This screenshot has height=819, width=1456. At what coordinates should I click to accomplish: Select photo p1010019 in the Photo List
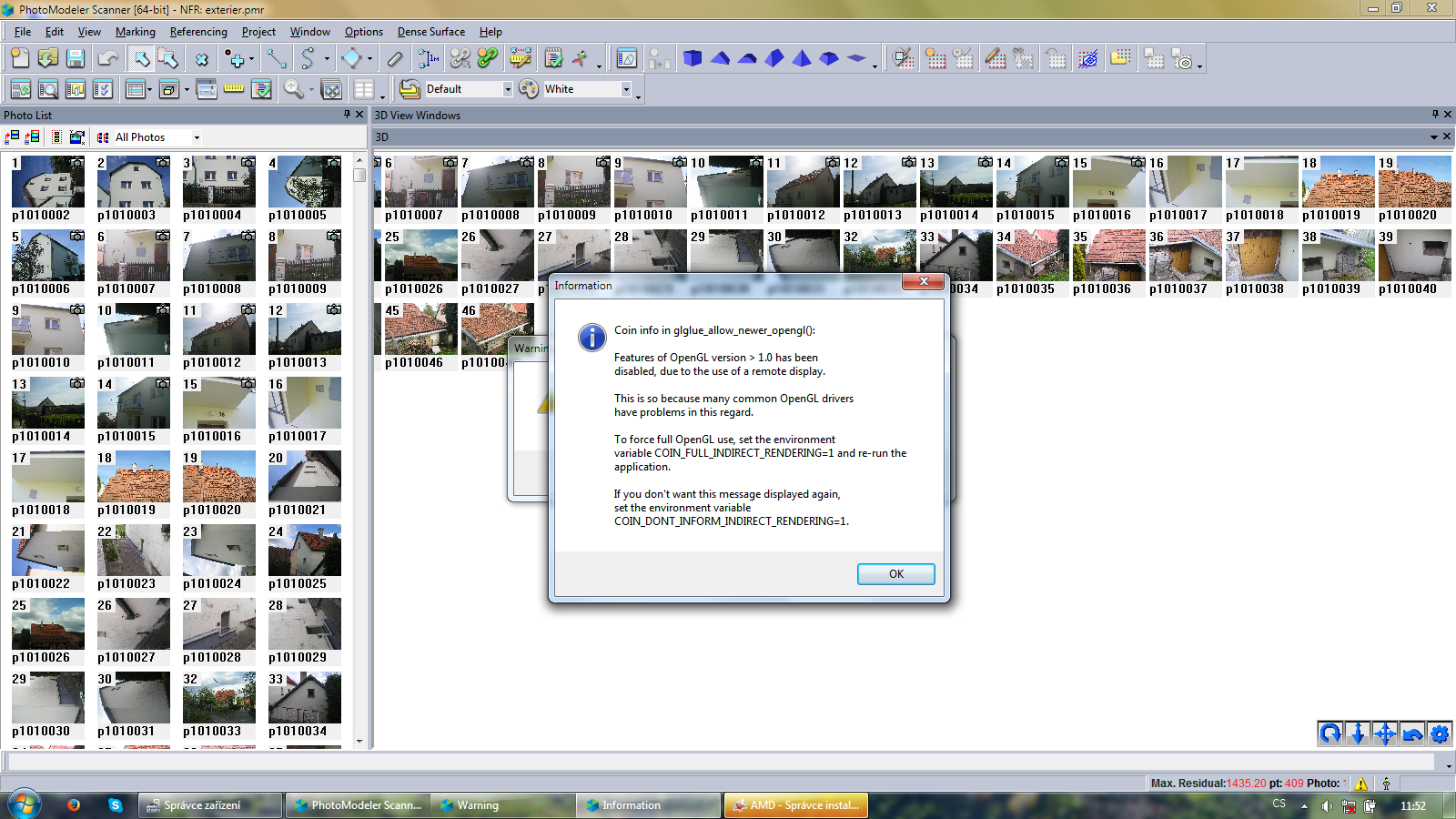point(133,483)
